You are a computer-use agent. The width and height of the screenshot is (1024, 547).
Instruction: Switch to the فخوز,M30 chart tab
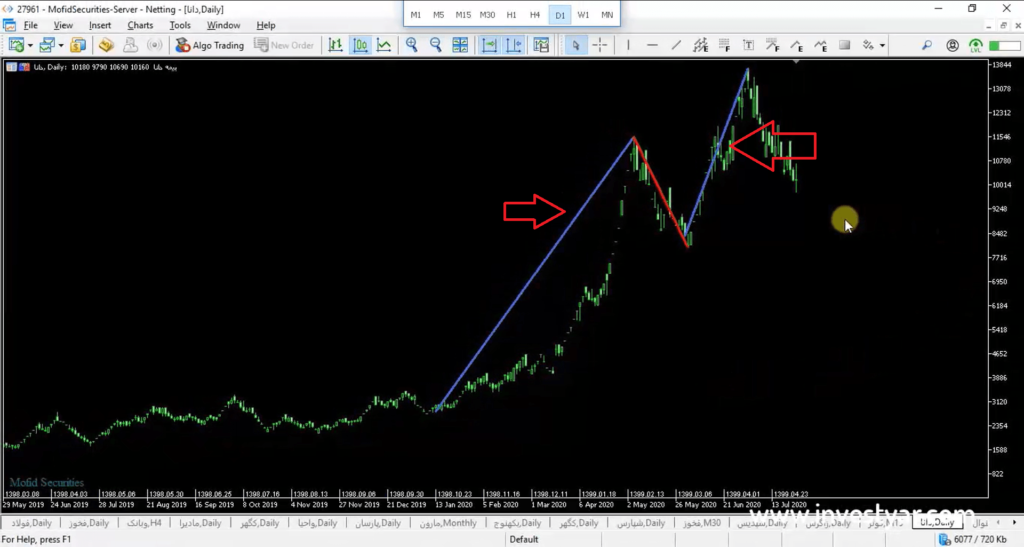tap(701, 523)
